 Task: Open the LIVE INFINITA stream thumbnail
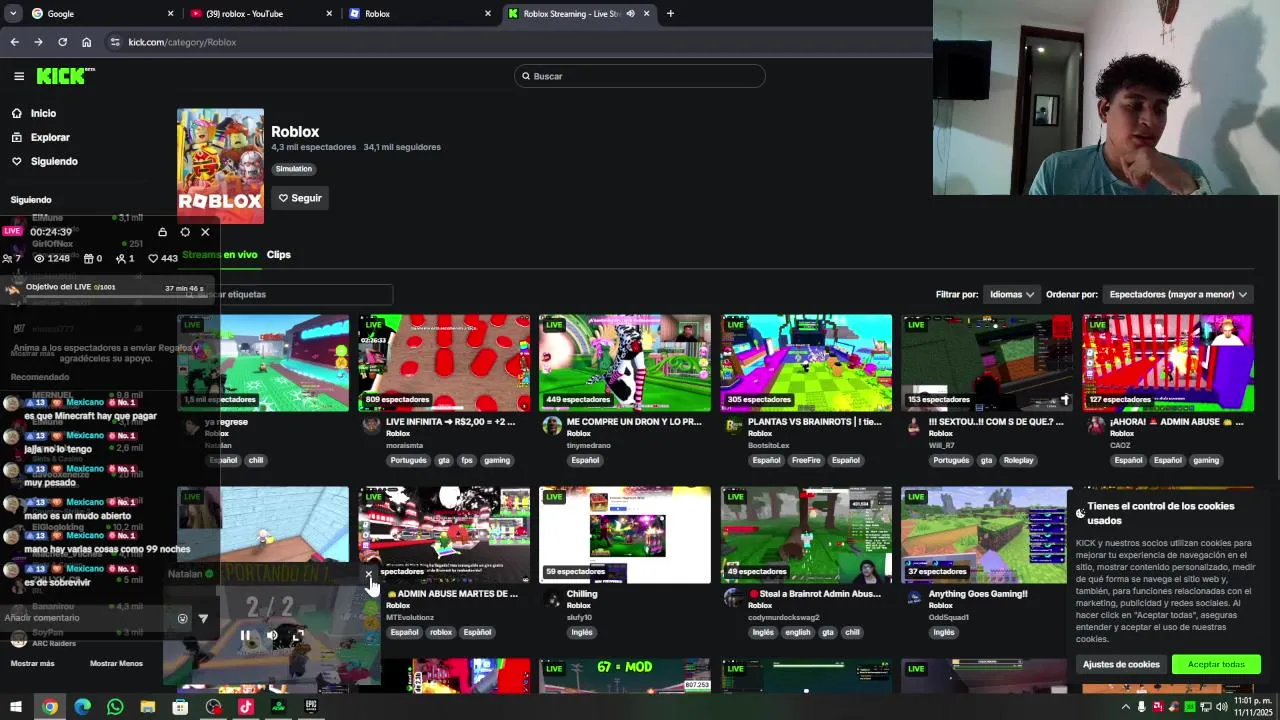coord(444,363)
